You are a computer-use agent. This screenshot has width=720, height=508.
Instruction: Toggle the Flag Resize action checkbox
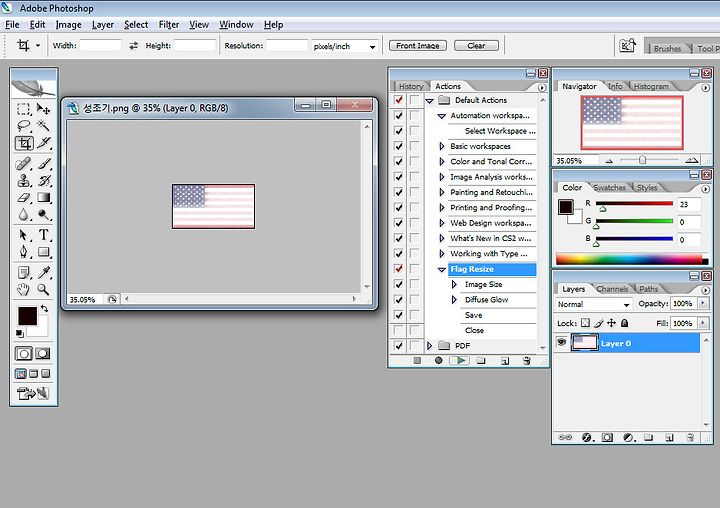399,269
